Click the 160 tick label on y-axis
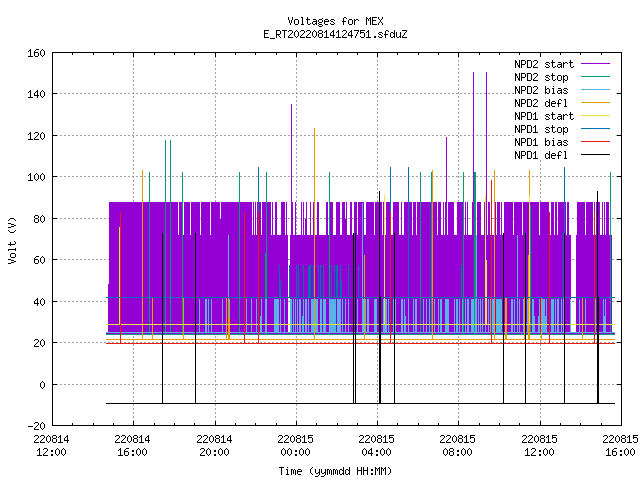Screen dimensions: 640x480 (36, 53)
